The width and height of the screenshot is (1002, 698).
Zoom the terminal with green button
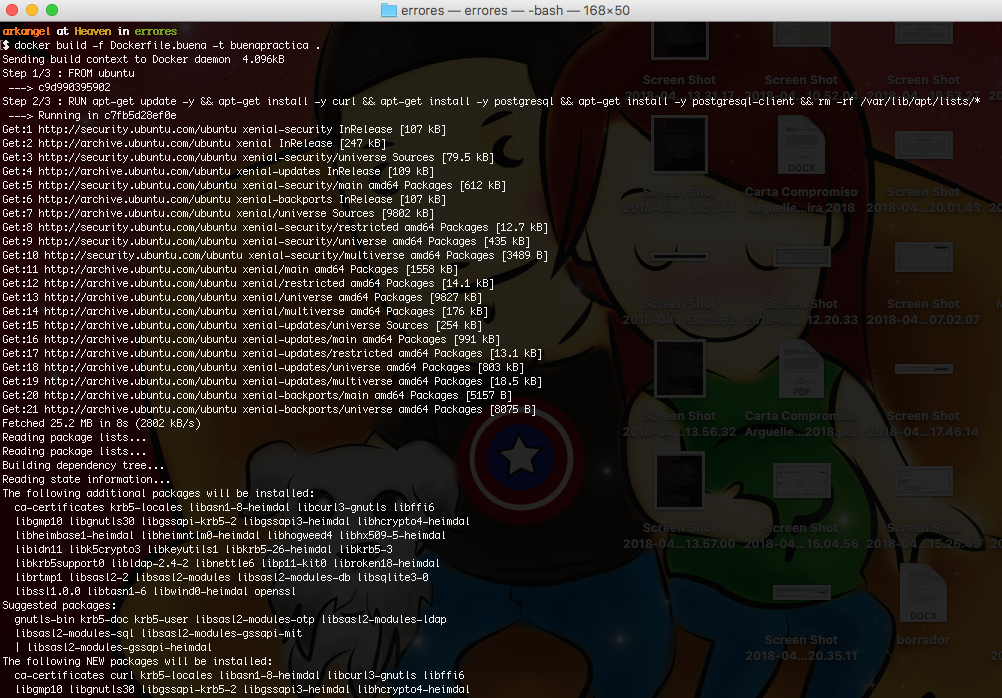pos(52,10)
